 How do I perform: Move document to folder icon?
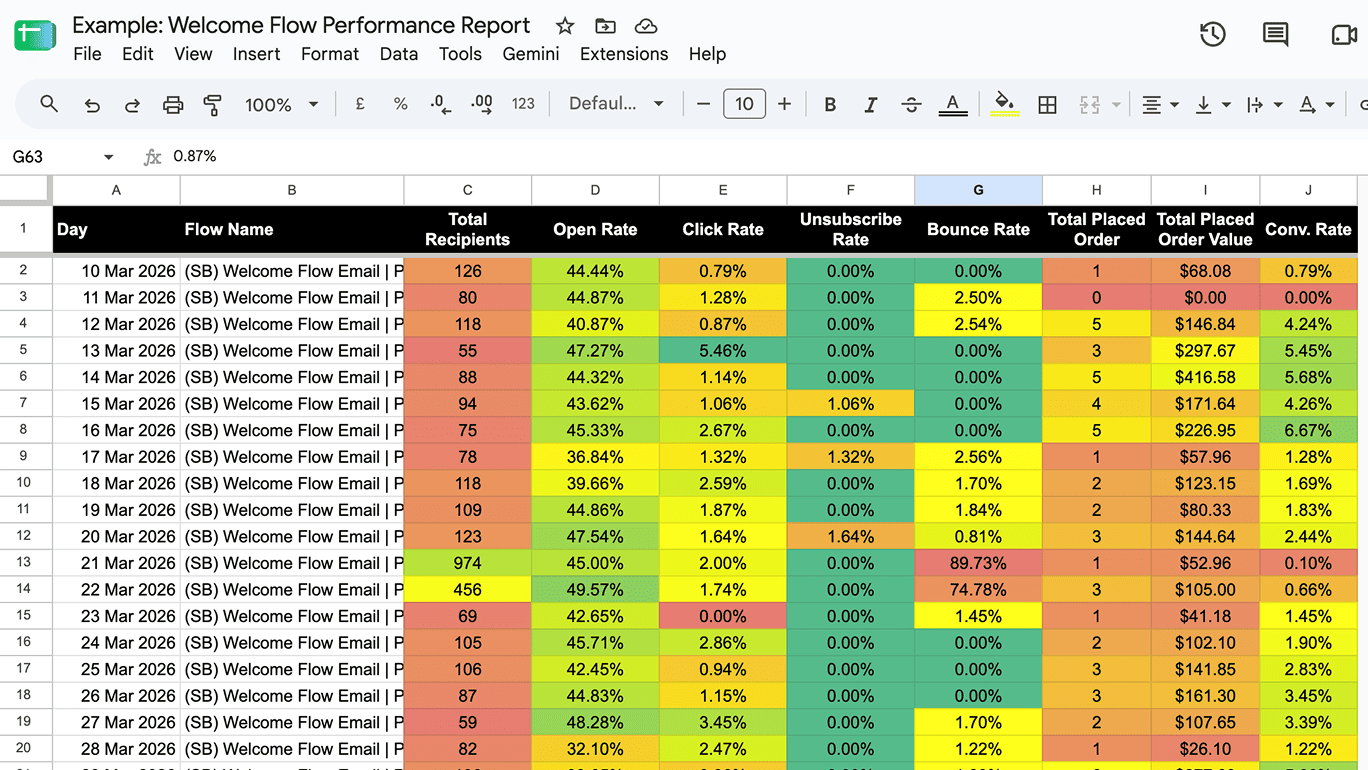click(605, 26)
